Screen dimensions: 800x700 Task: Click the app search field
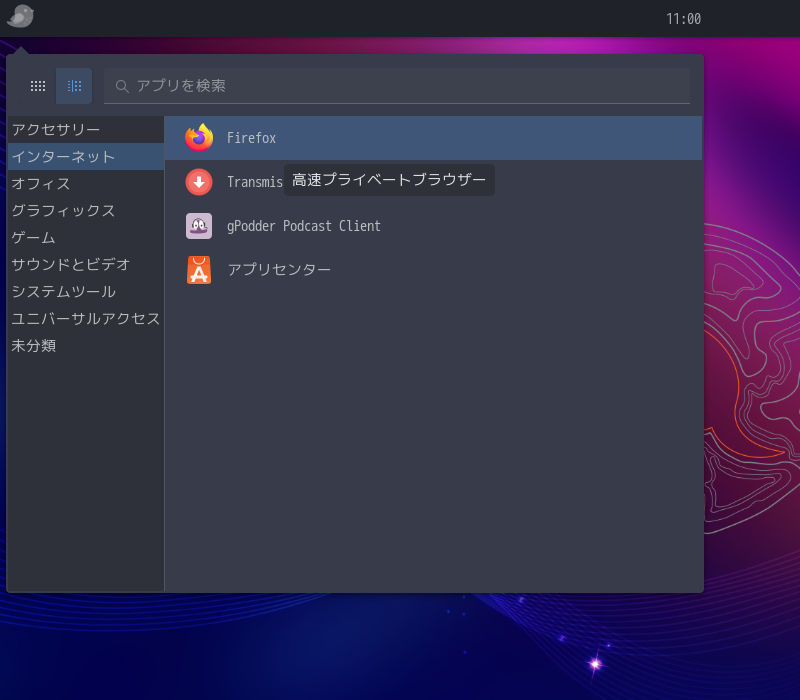tap(397, 86)
